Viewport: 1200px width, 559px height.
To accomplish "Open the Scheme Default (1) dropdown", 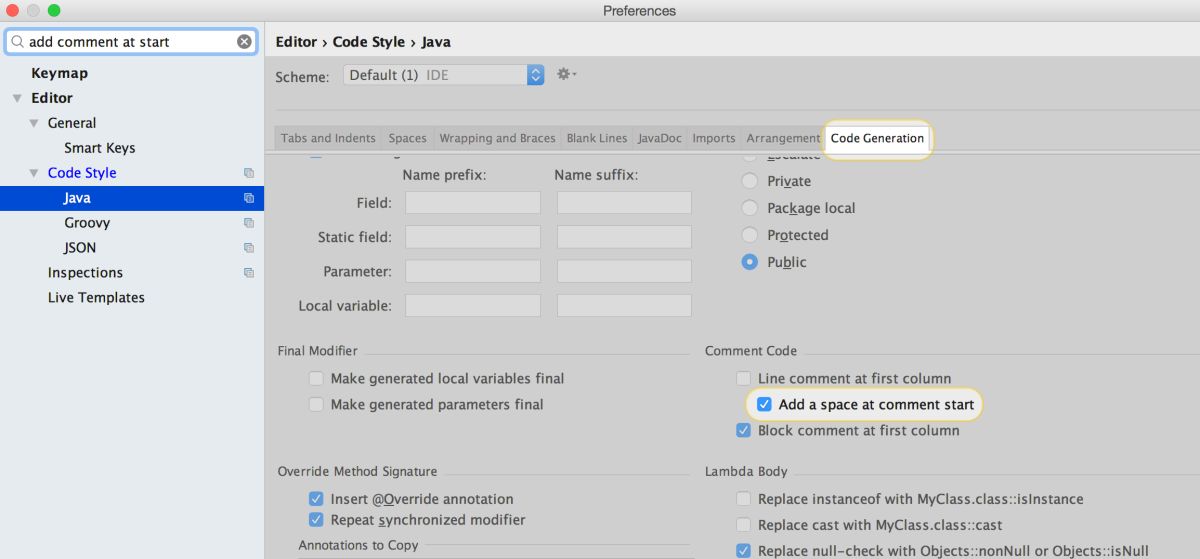I will [444, 75].
